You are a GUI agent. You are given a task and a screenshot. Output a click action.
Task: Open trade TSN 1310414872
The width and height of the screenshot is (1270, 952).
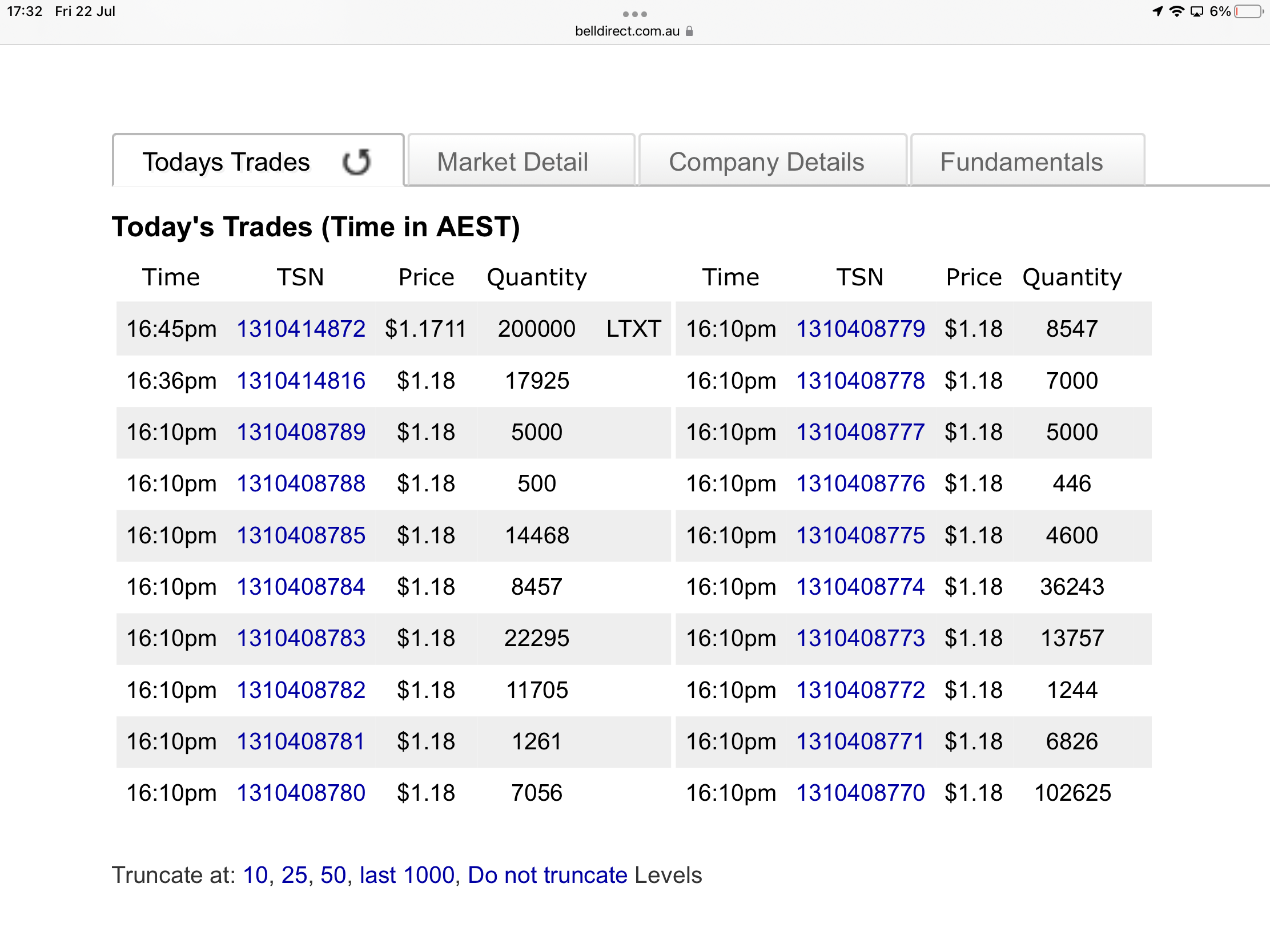tap(301, 329)
